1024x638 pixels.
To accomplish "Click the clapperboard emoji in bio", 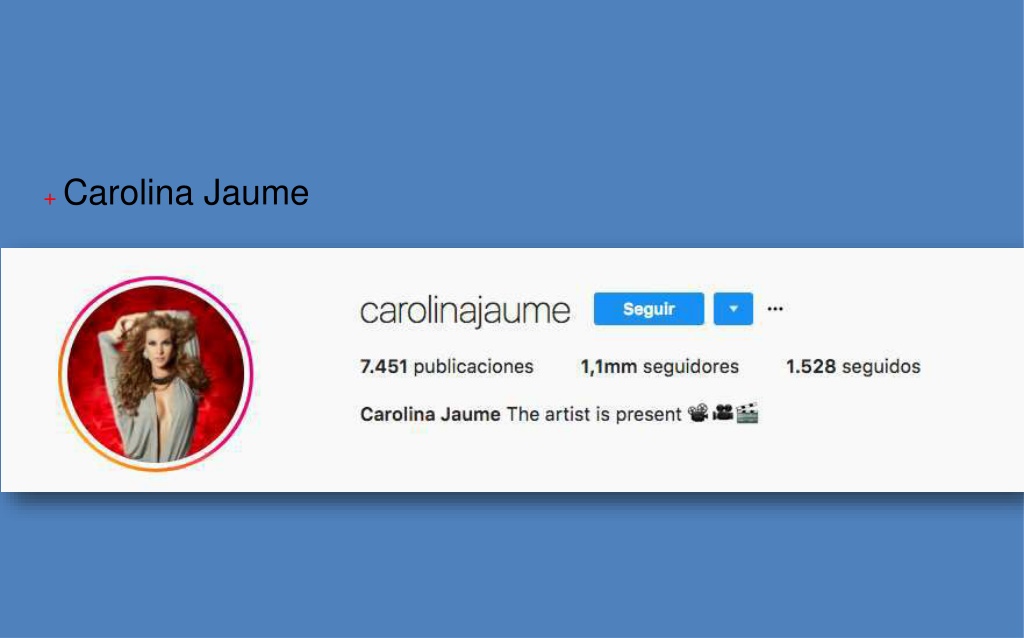I will [747, 413].
